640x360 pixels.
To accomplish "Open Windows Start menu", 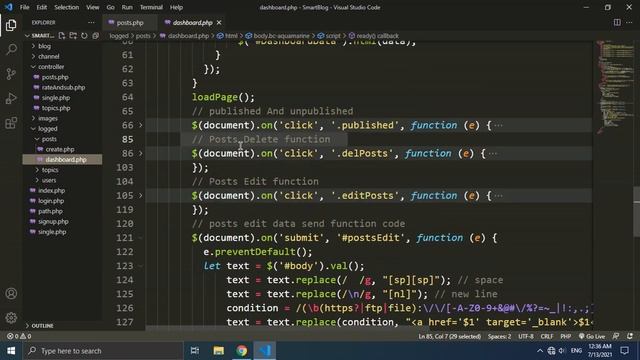I will tap(11, 351).
